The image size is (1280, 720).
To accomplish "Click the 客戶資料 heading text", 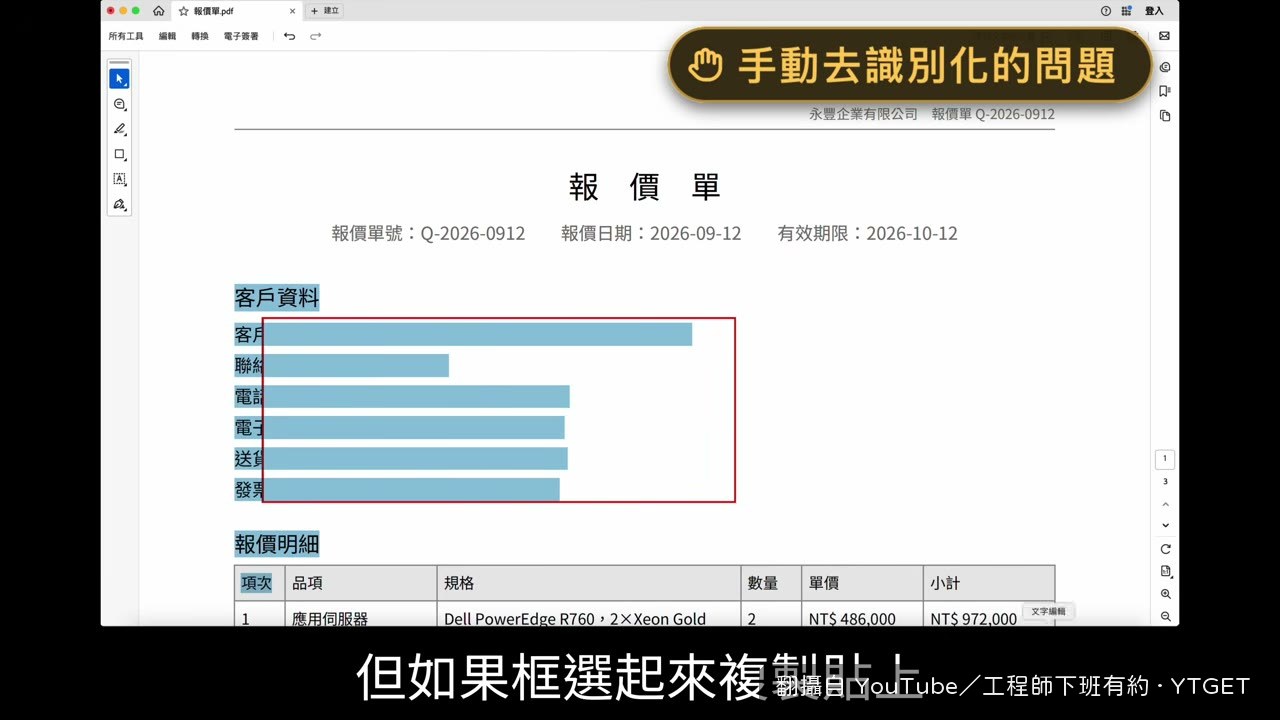I will [277, 297].
